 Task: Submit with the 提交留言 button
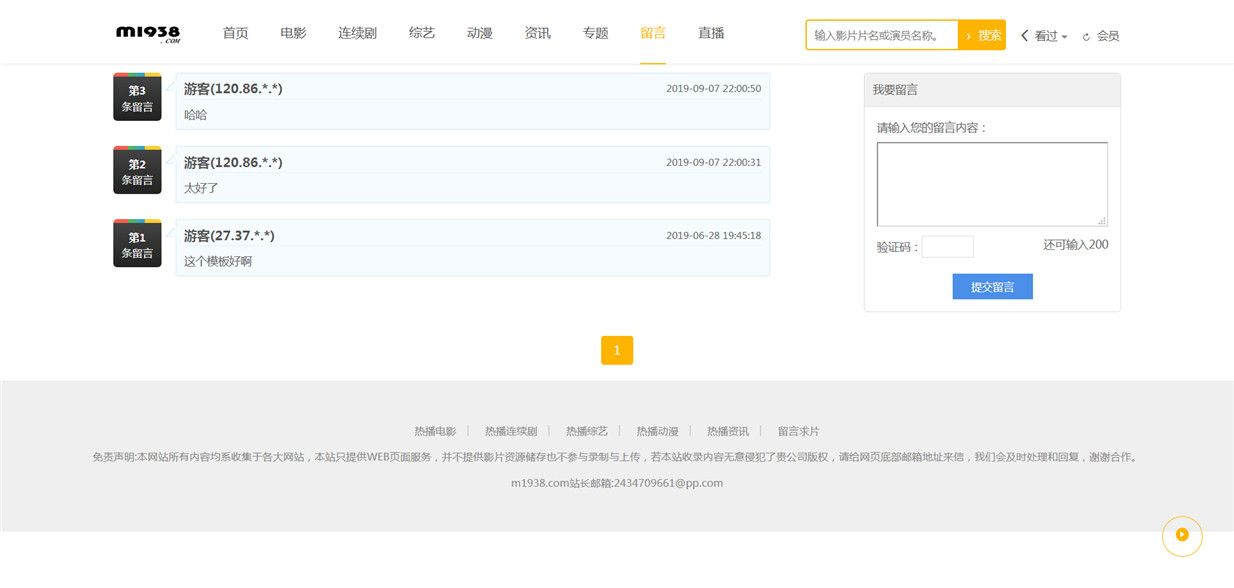[x=992, y=286]
